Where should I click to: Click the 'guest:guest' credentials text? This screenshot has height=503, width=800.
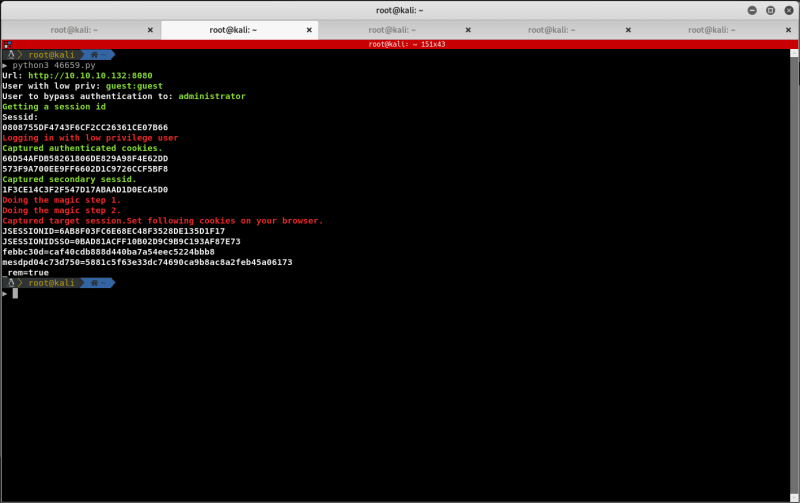[x=134, y=86]
